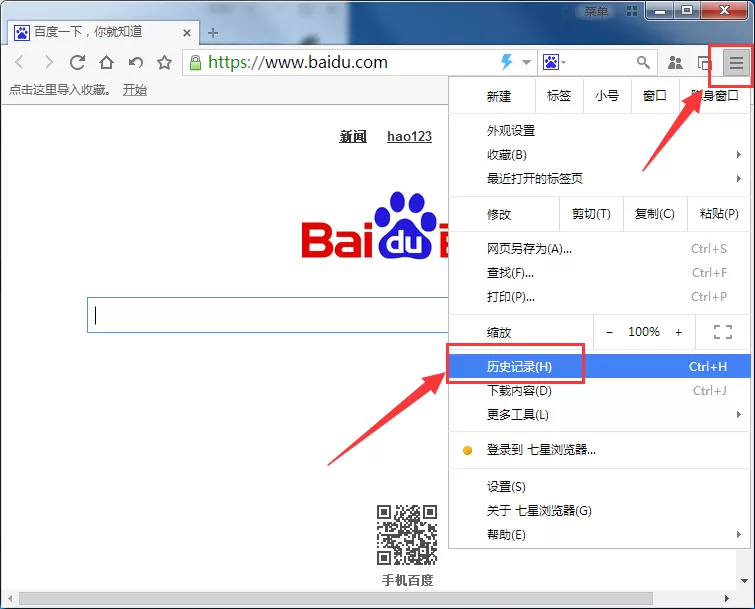Click the Baidu logo image
The height and width of the screenshot is (609, 755).
[x=375, y=226]
